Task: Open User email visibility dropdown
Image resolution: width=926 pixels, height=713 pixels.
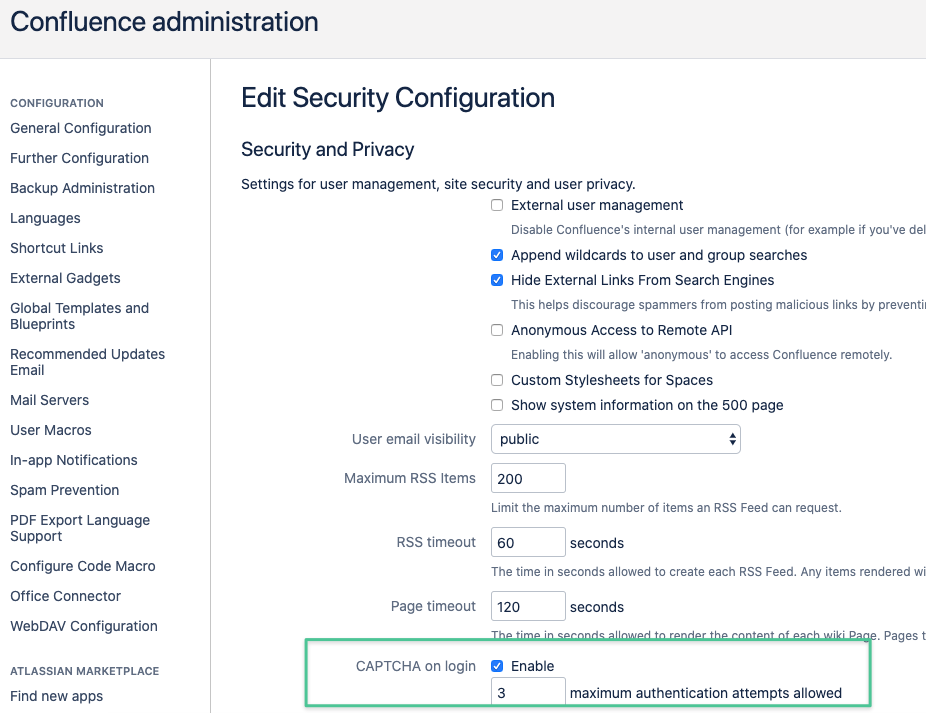Action: pyautogui.click(x=616, y=439)
